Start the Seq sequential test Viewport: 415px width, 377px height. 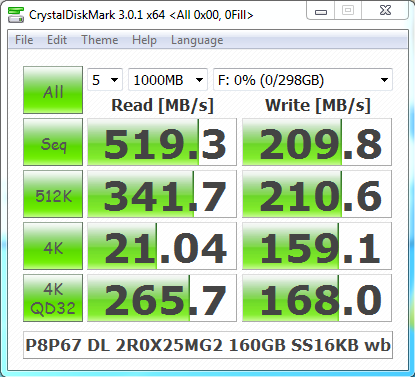[x=53, y=142]
